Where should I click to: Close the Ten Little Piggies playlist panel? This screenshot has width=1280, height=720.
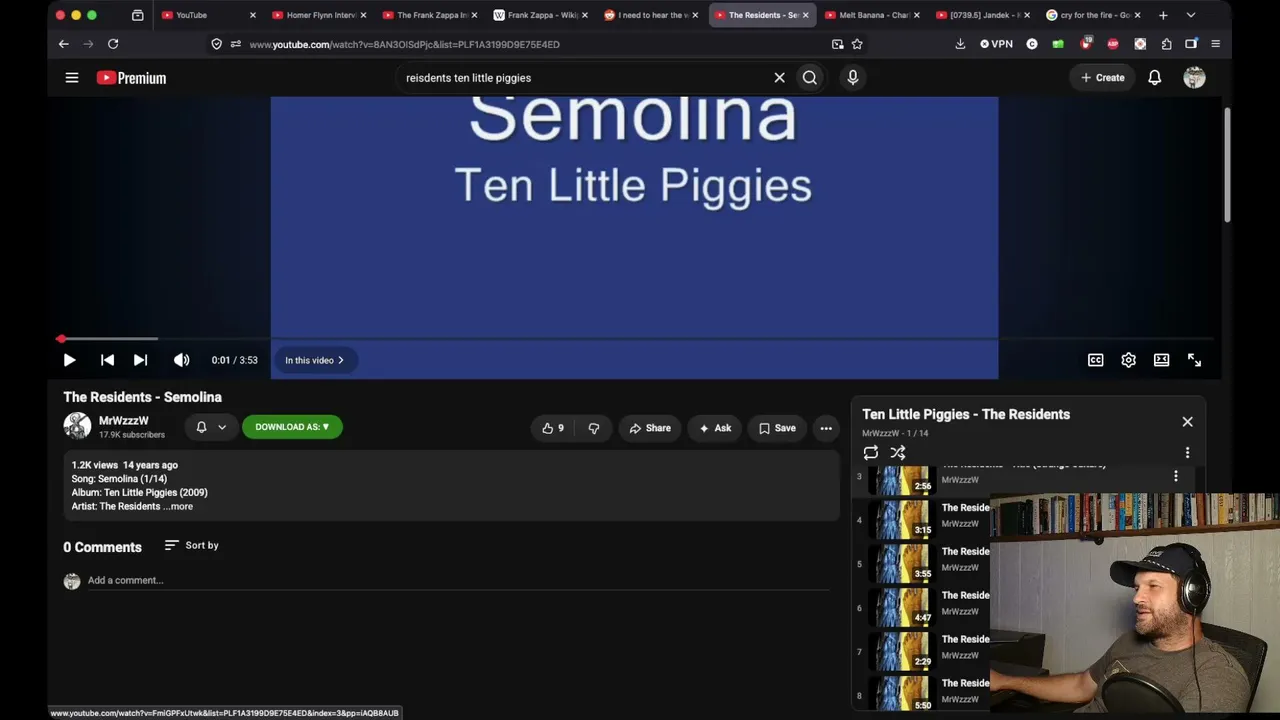[x=1187, y=422]
